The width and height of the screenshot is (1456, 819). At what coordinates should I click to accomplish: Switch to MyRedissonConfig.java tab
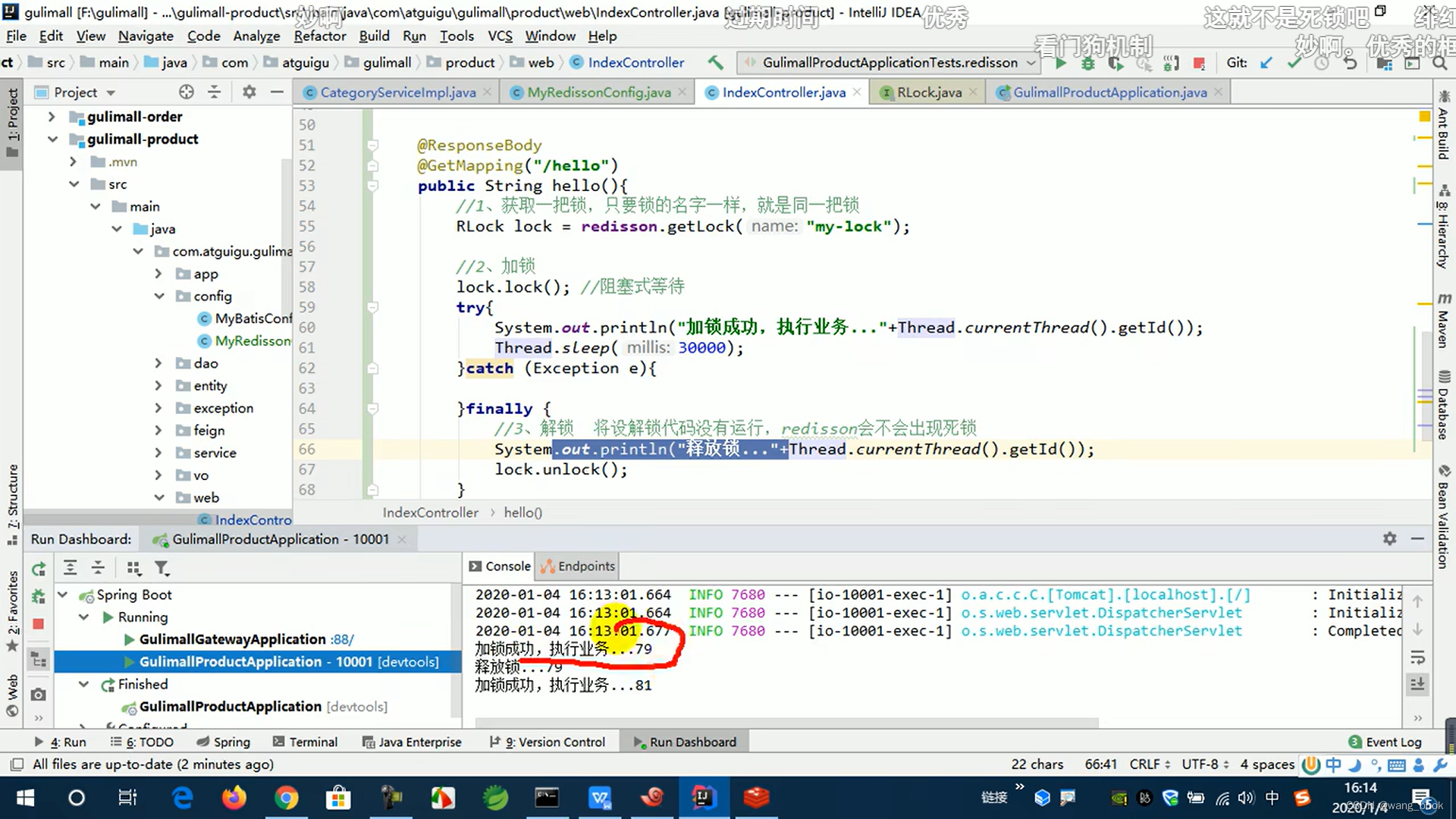598,92
